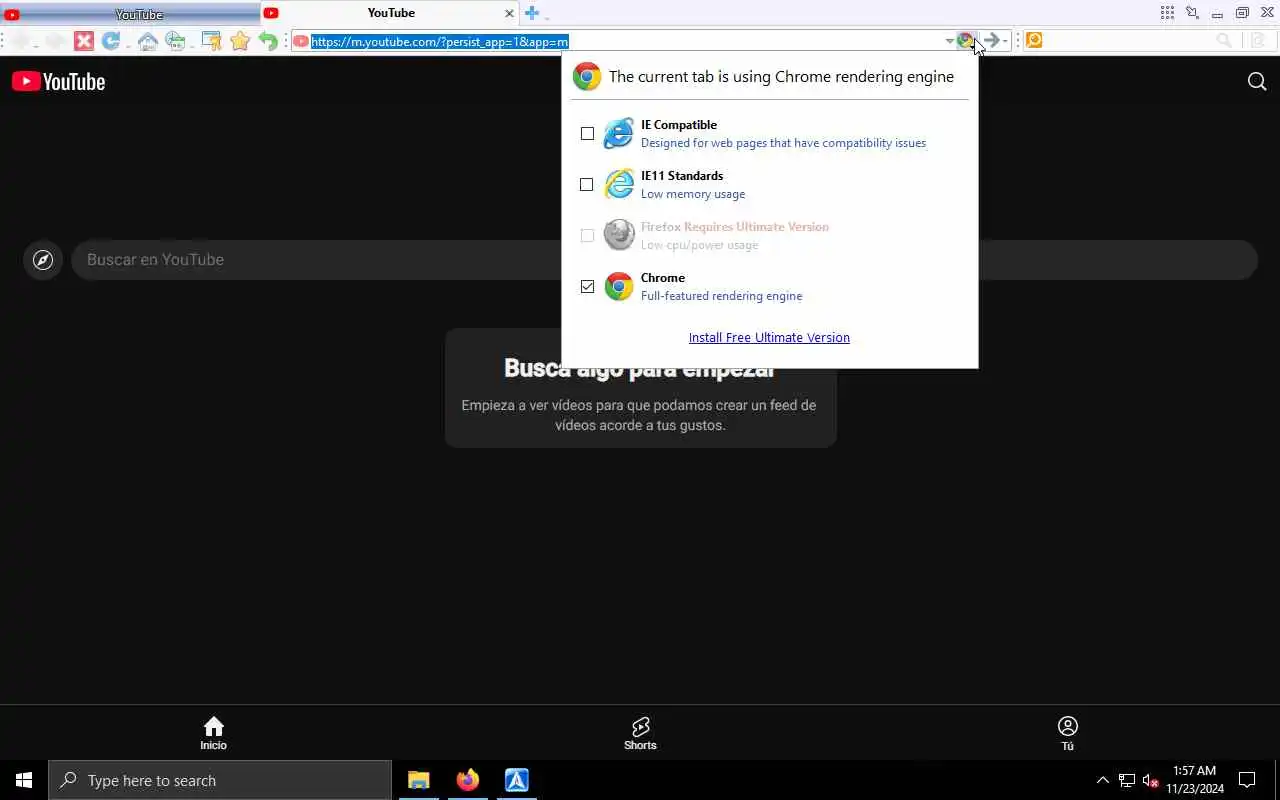Screen dimensions: 1280x800
Task: Go to YouTube Inicio home tab
Action: [213, 733]
